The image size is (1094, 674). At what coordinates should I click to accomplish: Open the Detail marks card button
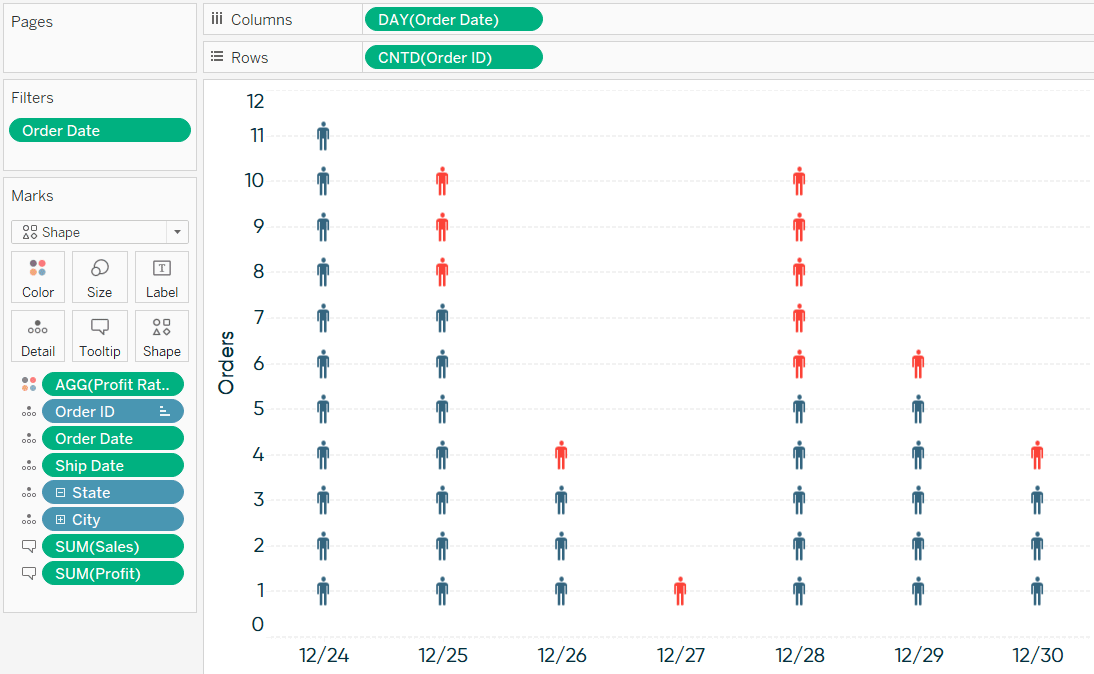(x=38, y=336)
